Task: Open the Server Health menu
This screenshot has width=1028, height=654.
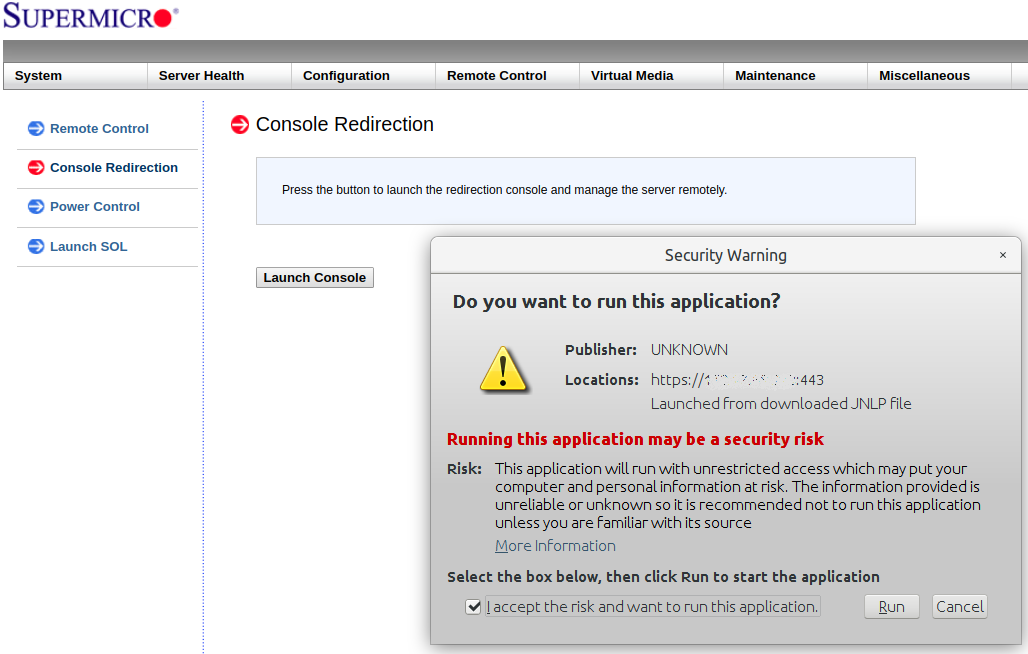Action: 201,76
